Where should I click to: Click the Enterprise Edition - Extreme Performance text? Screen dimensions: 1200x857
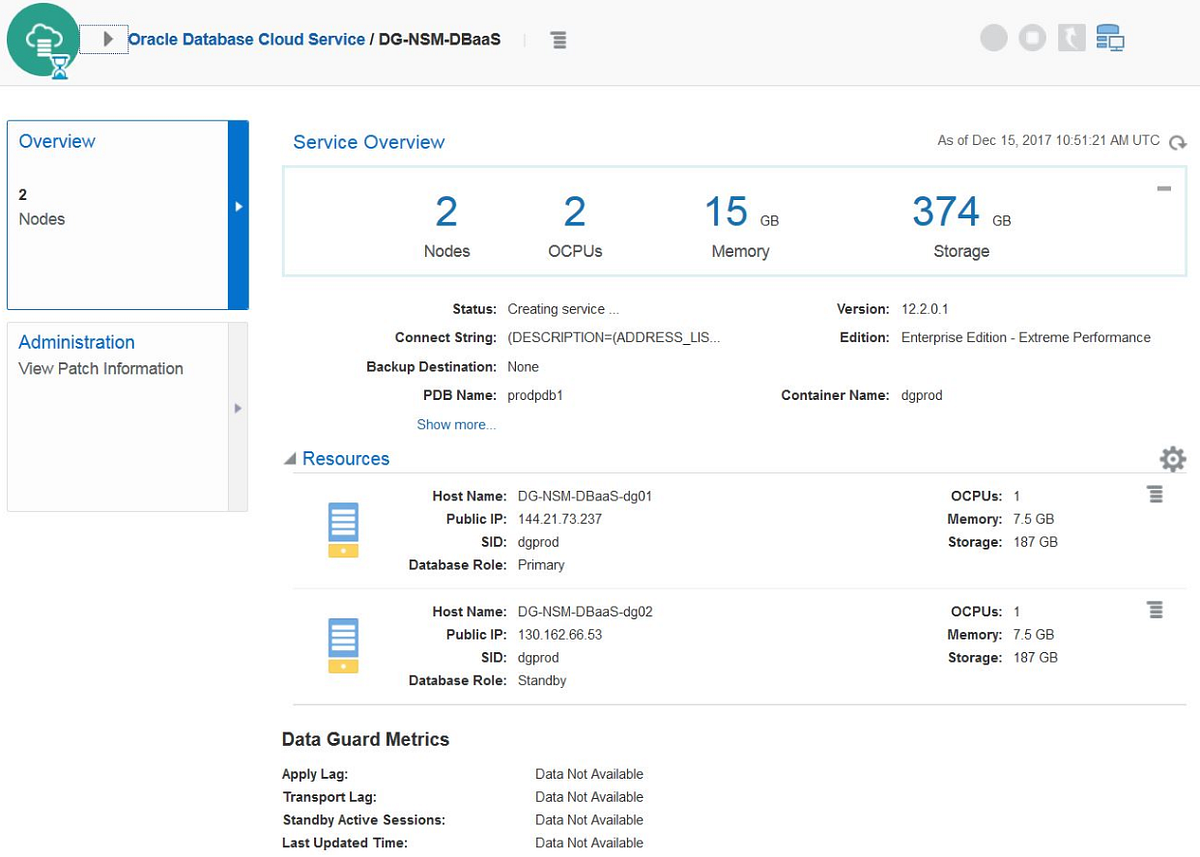(x=1026, y=338)
